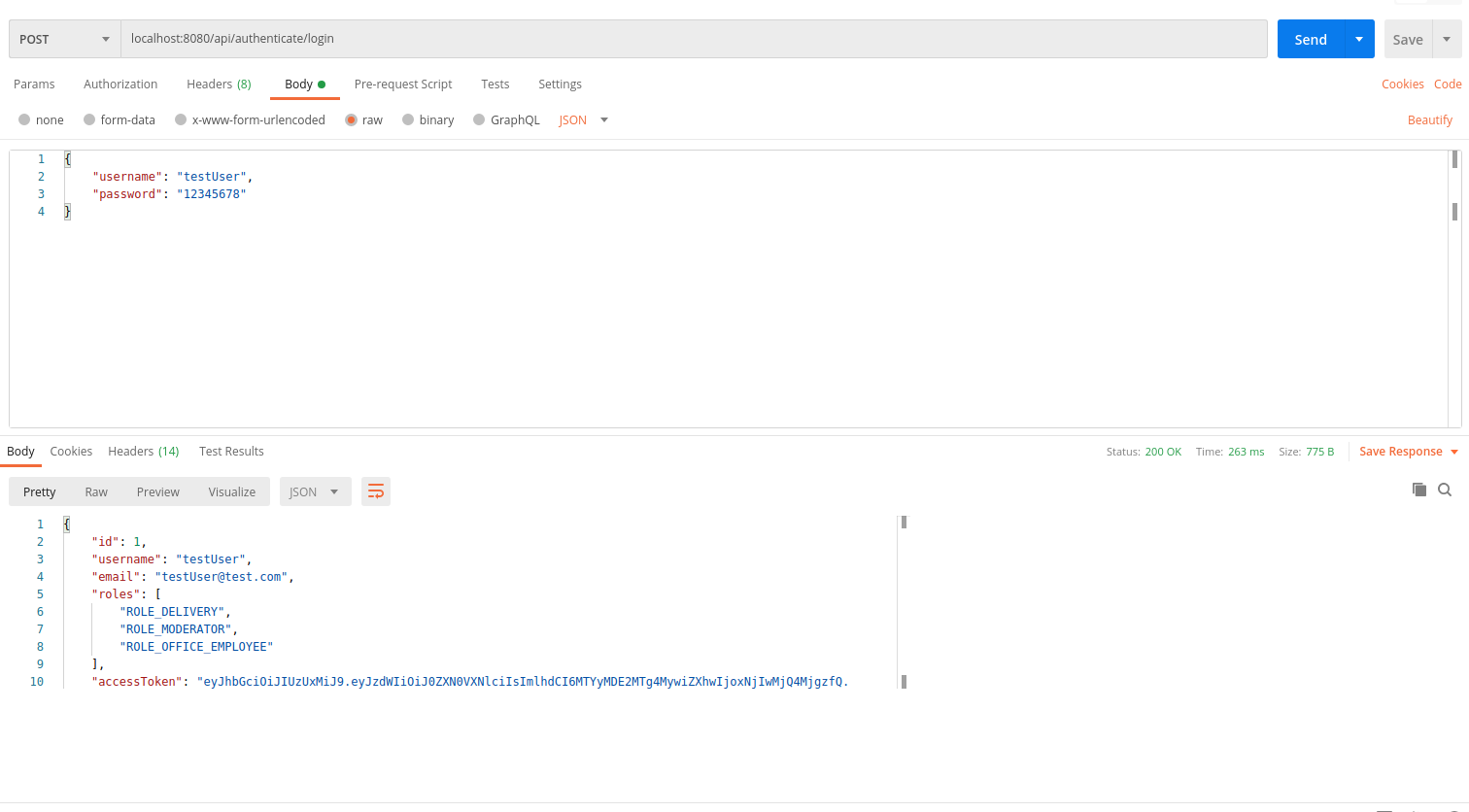Select x-www-form-urlencoded body type

point(250,120)
